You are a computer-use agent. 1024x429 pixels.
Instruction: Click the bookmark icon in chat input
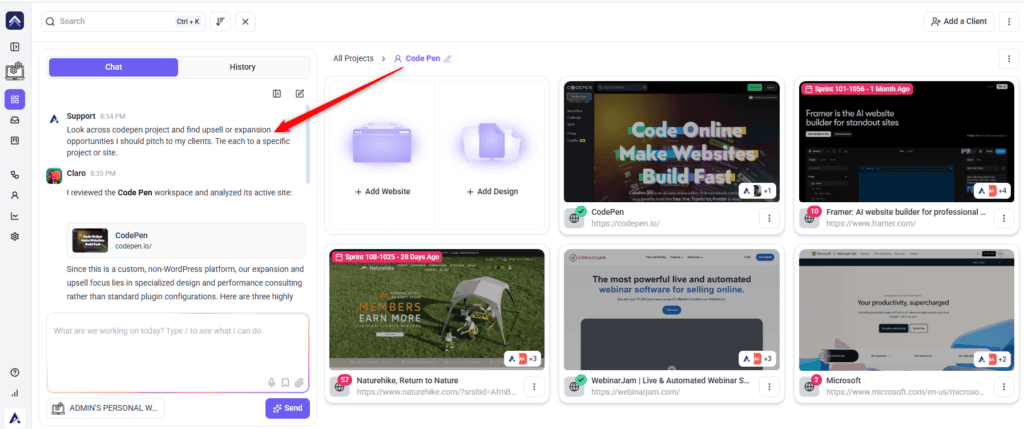tap(285, 383)
